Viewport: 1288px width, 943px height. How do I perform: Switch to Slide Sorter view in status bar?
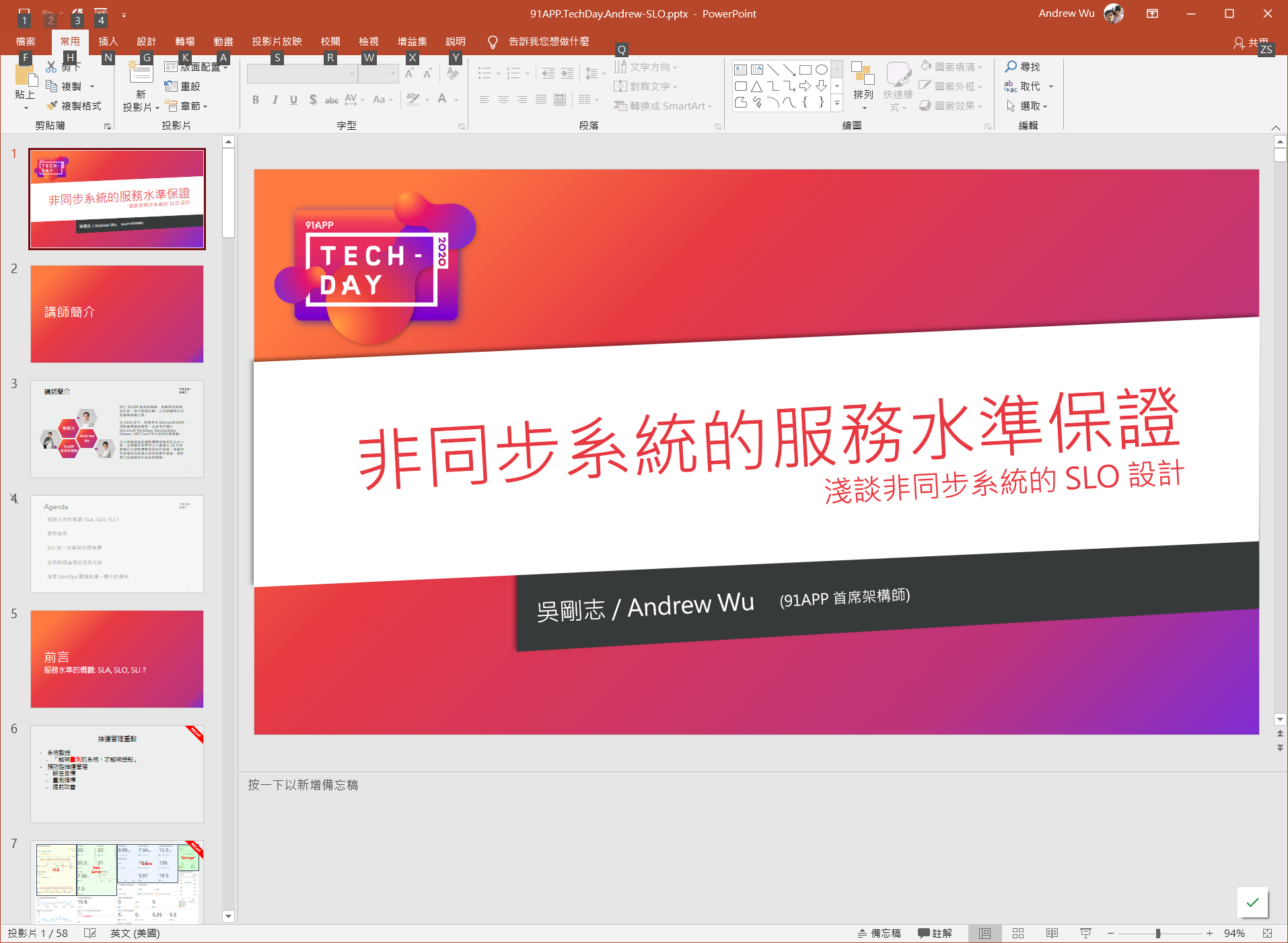pos(1017,933)
